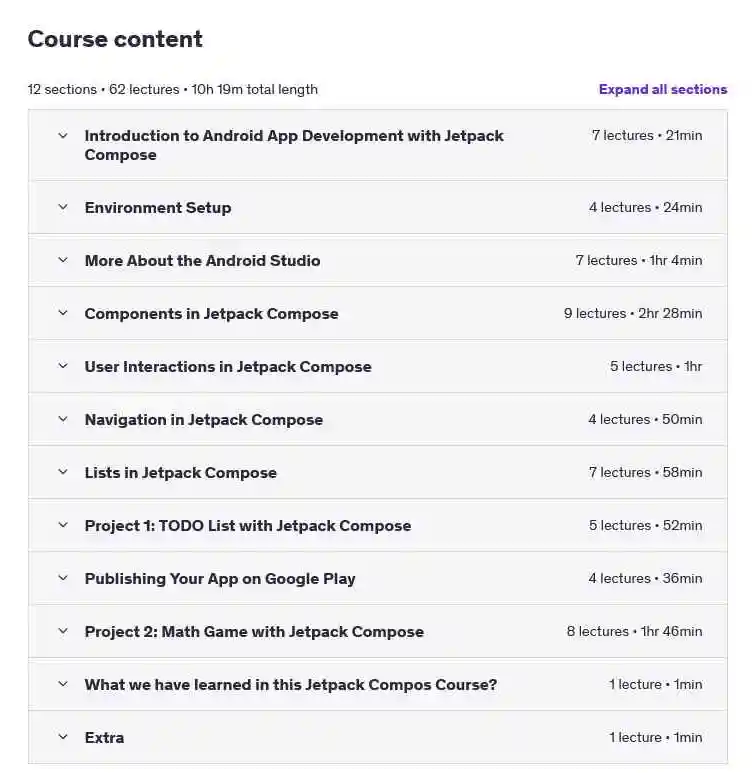This screenshot has height=773, width=752.
Task: Click chevron beside More About the Android Studio
Action: 63,260
